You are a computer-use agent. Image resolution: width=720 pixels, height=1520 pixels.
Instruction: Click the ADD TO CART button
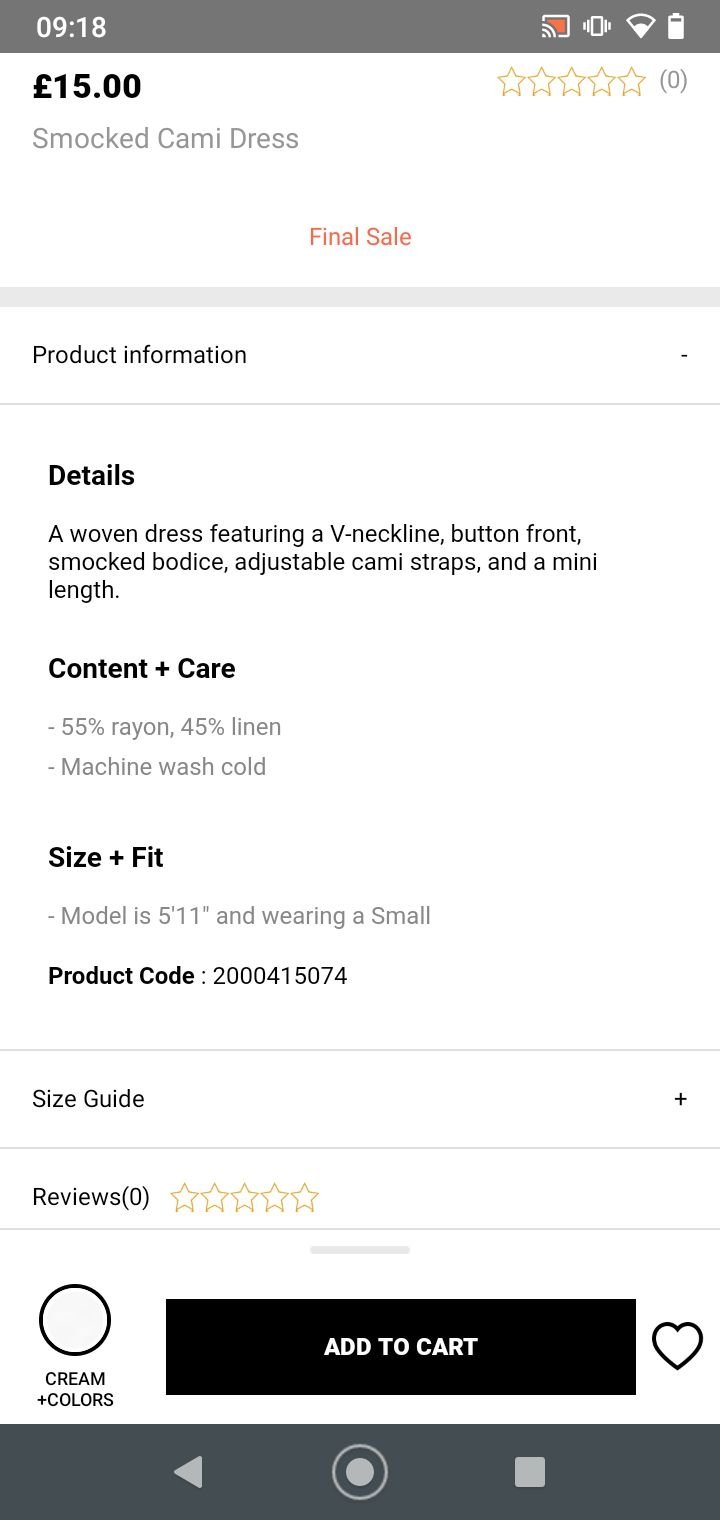tap(401, 1347)
